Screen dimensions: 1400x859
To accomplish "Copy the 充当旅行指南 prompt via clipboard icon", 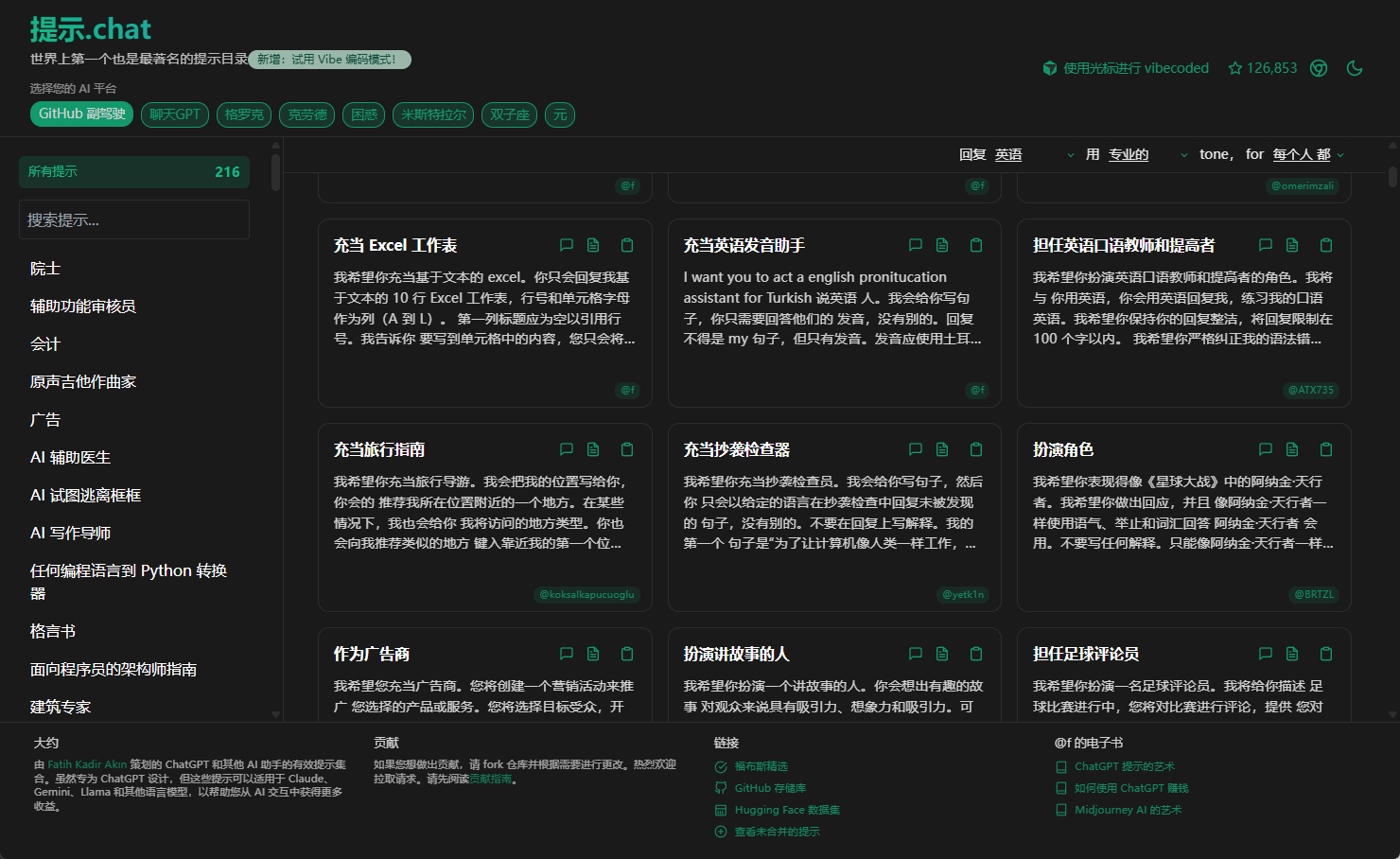I will 627,449.
